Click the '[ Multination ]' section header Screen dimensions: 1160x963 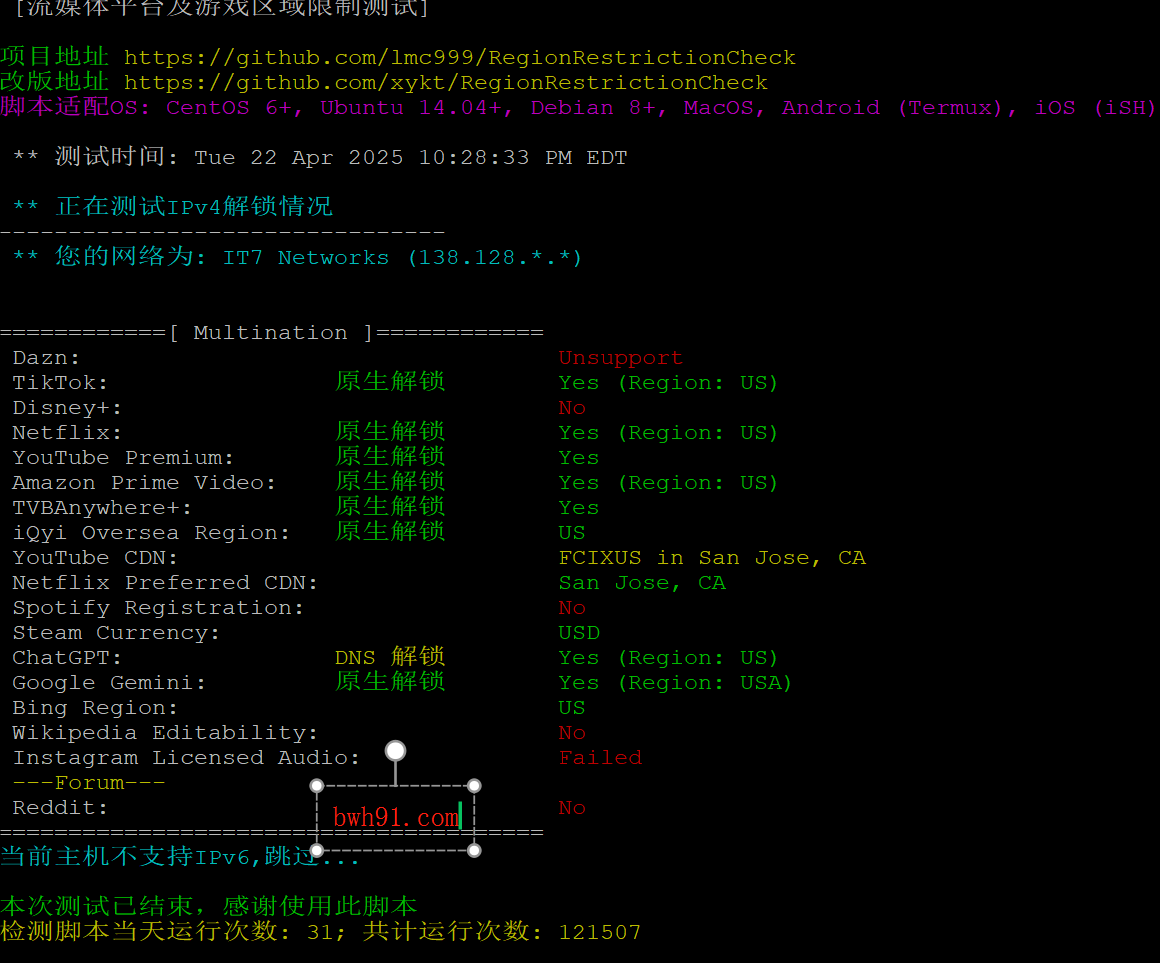[x=271, y=333]
